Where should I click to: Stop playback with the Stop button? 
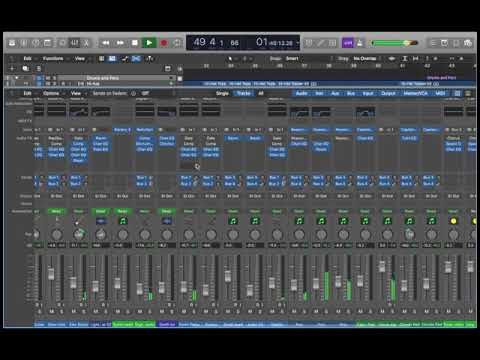pos(135,43)
